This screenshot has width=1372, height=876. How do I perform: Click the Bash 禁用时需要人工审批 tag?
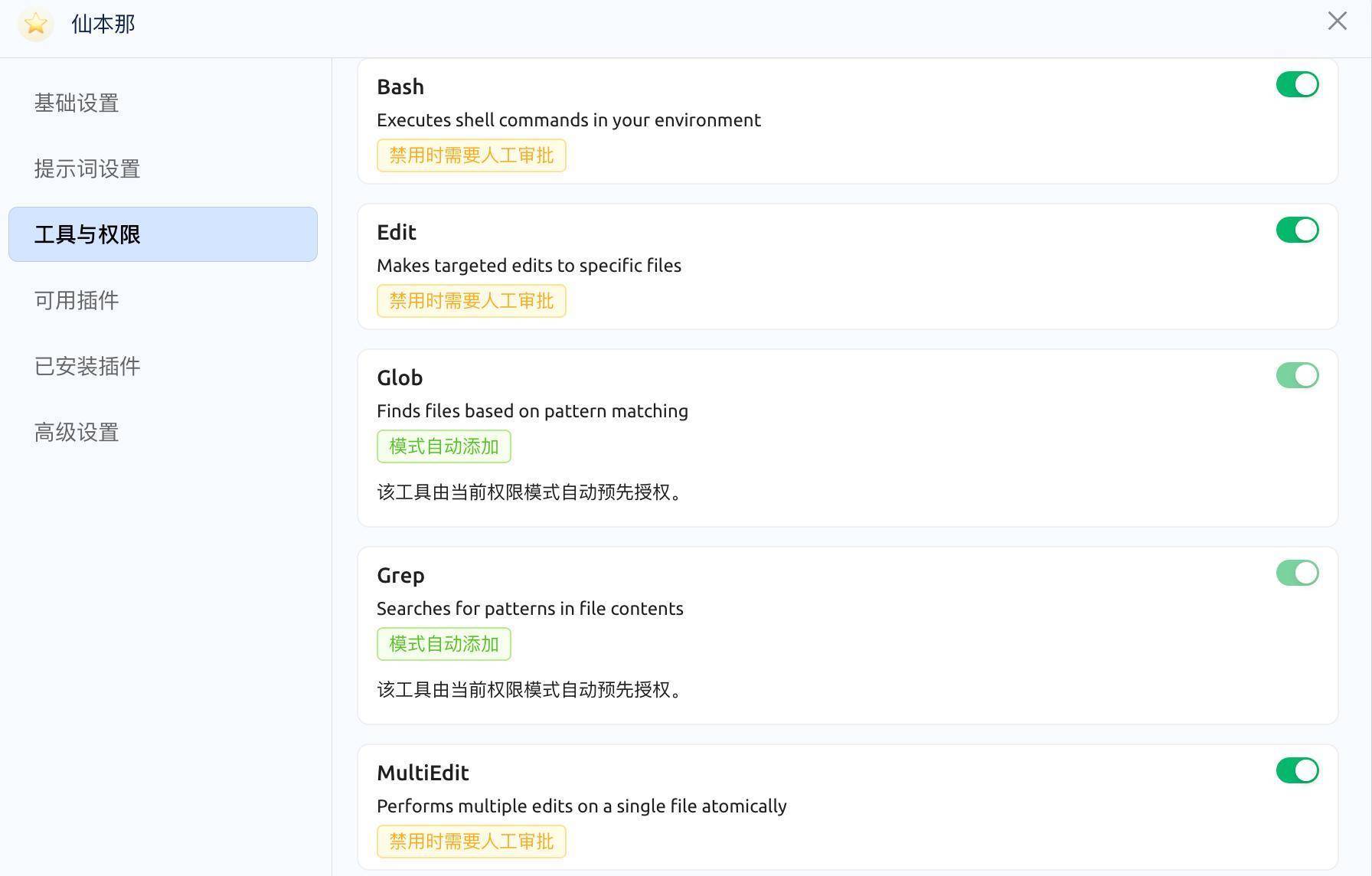click(471, 155)
